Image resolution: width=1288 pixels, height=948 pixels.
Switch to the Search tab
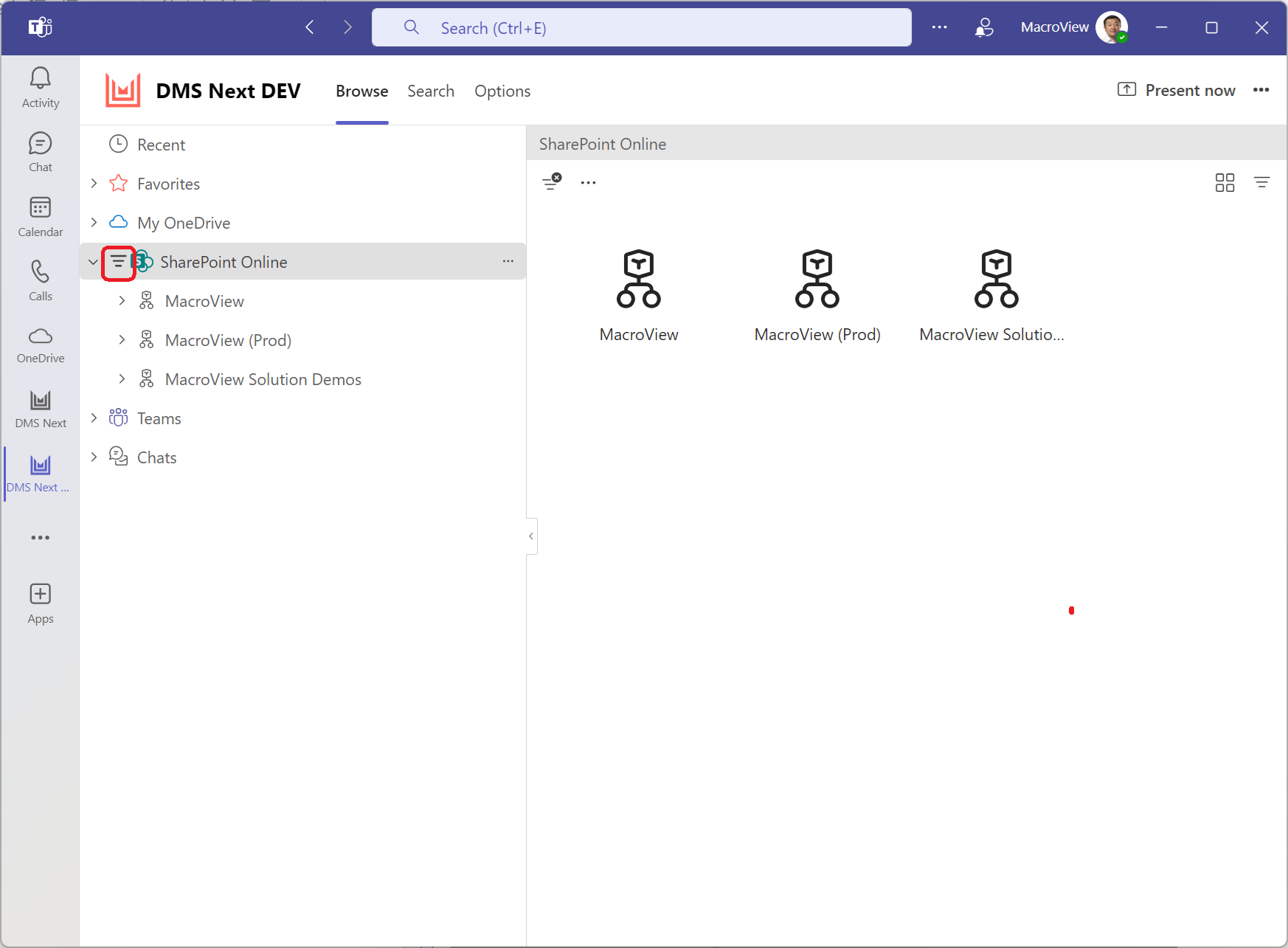tap(431, 91)
